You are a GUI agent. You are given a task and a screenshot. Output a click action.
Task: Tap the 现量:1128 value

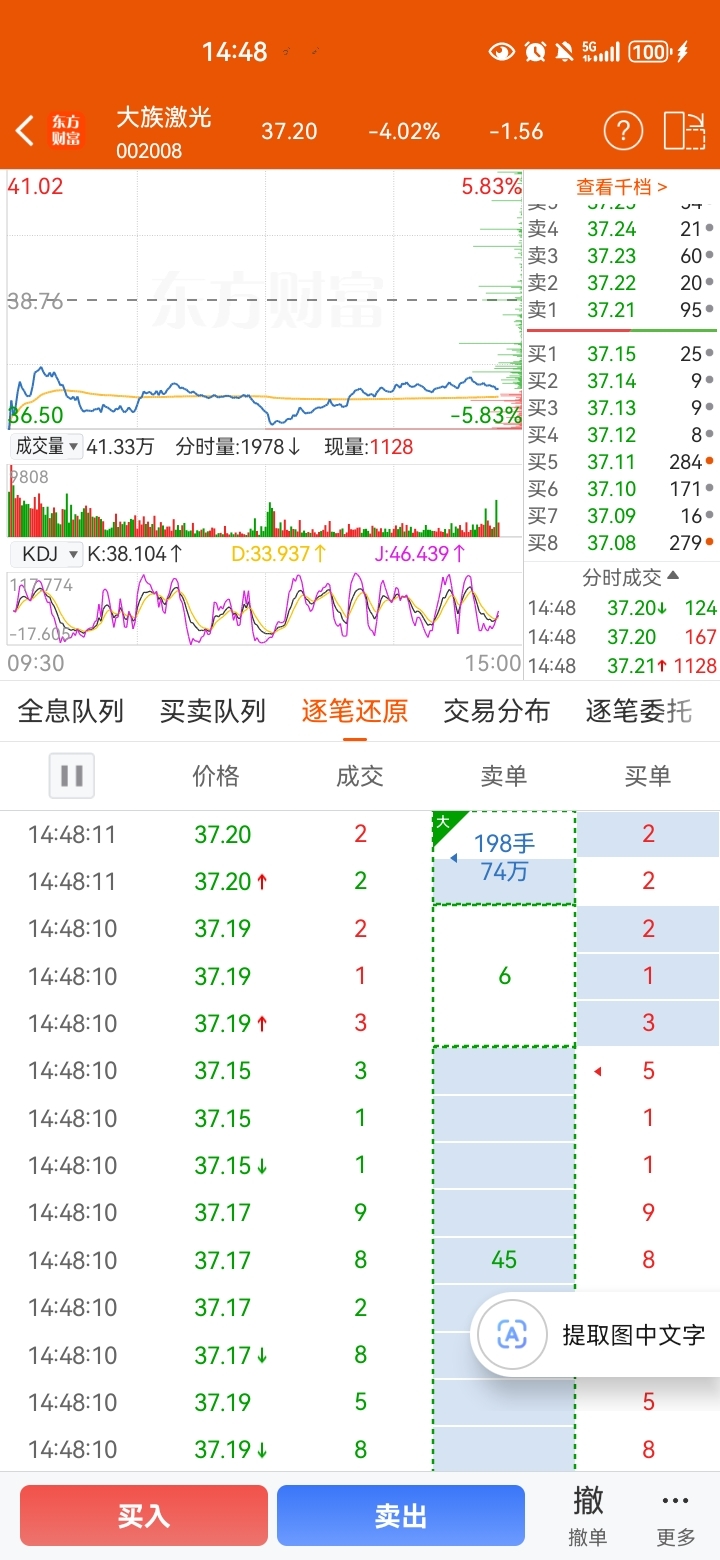point(368,447)
